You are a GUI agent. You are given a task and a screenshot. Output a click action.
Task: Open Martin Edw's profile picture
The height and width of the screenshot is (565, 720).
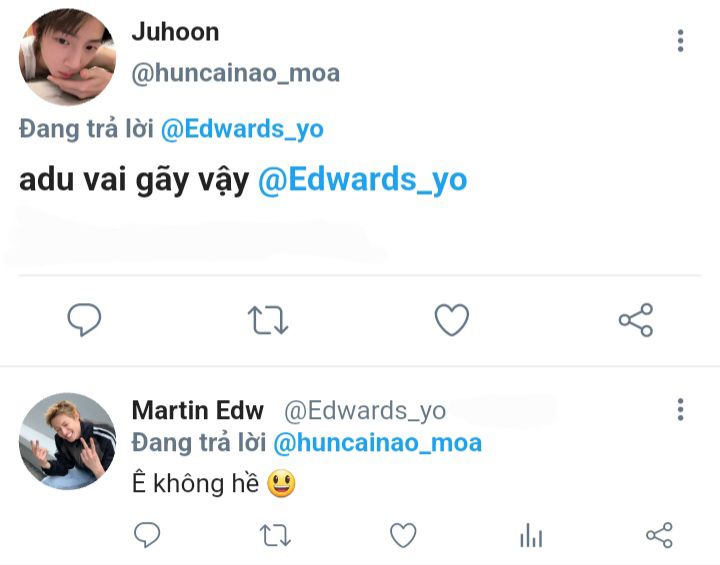(x=67, y=441)
